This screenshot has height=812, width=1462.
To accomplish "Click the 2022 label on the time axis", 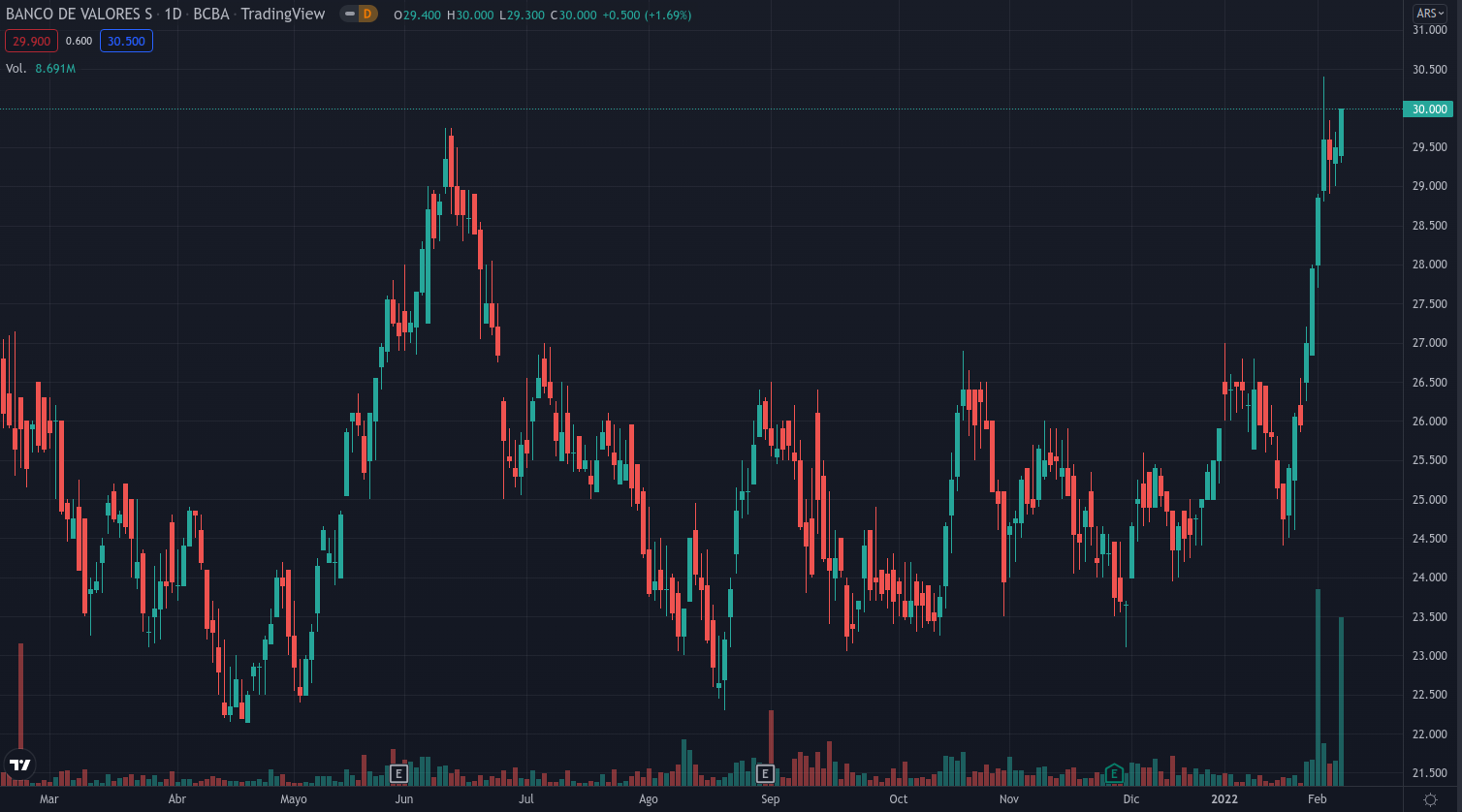I will pos(1226,799).
